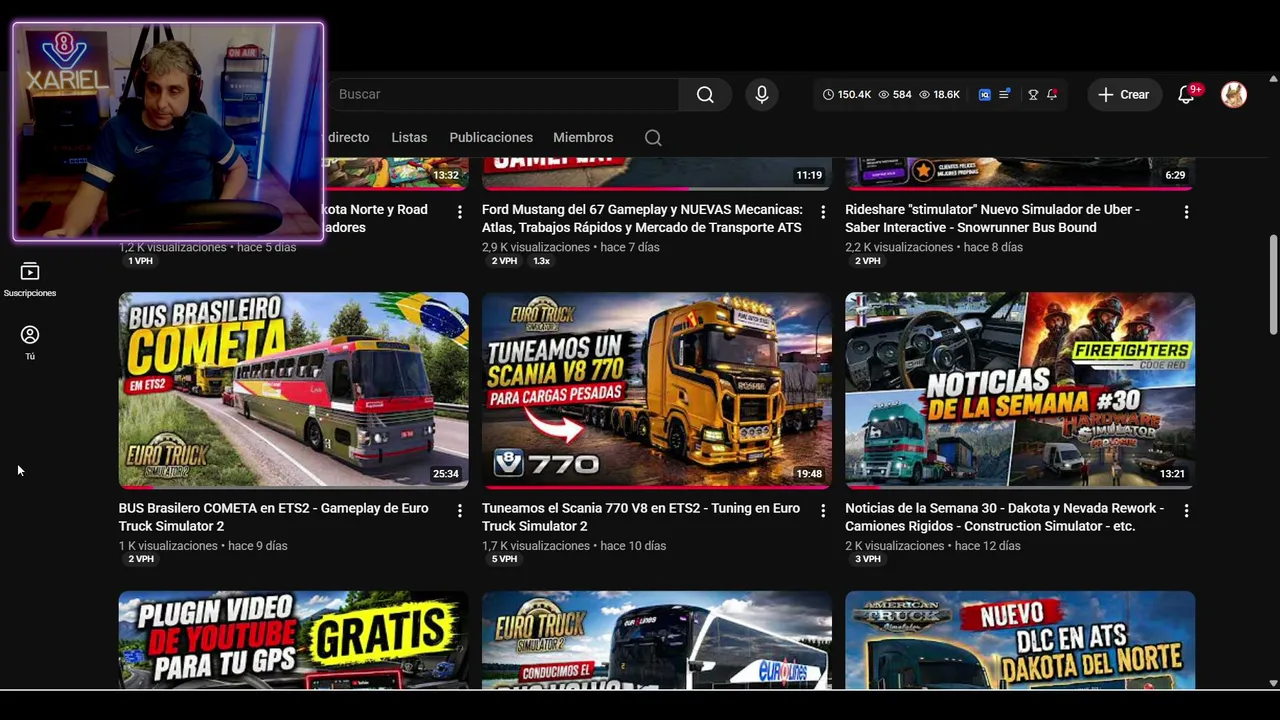Open options for BUS Brasilero COMETA video

[x=460, y=511]
